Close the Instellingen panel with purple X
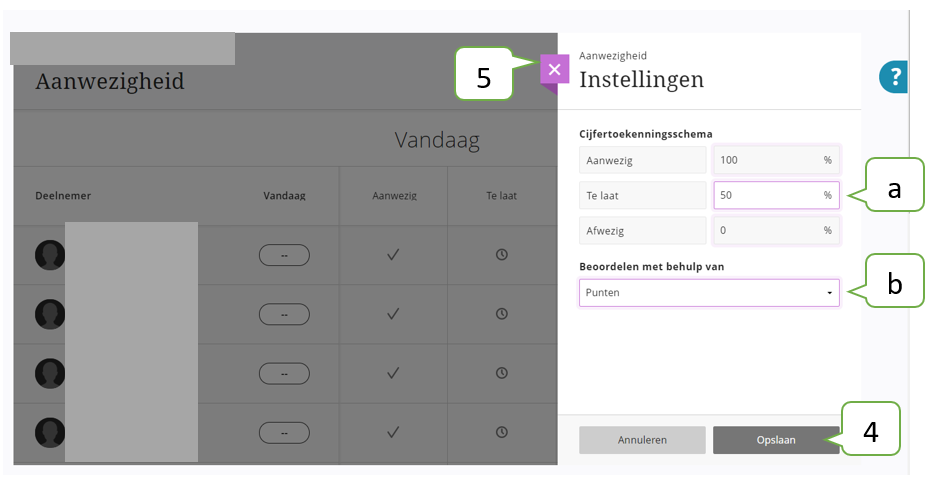 tap(555, 70)
